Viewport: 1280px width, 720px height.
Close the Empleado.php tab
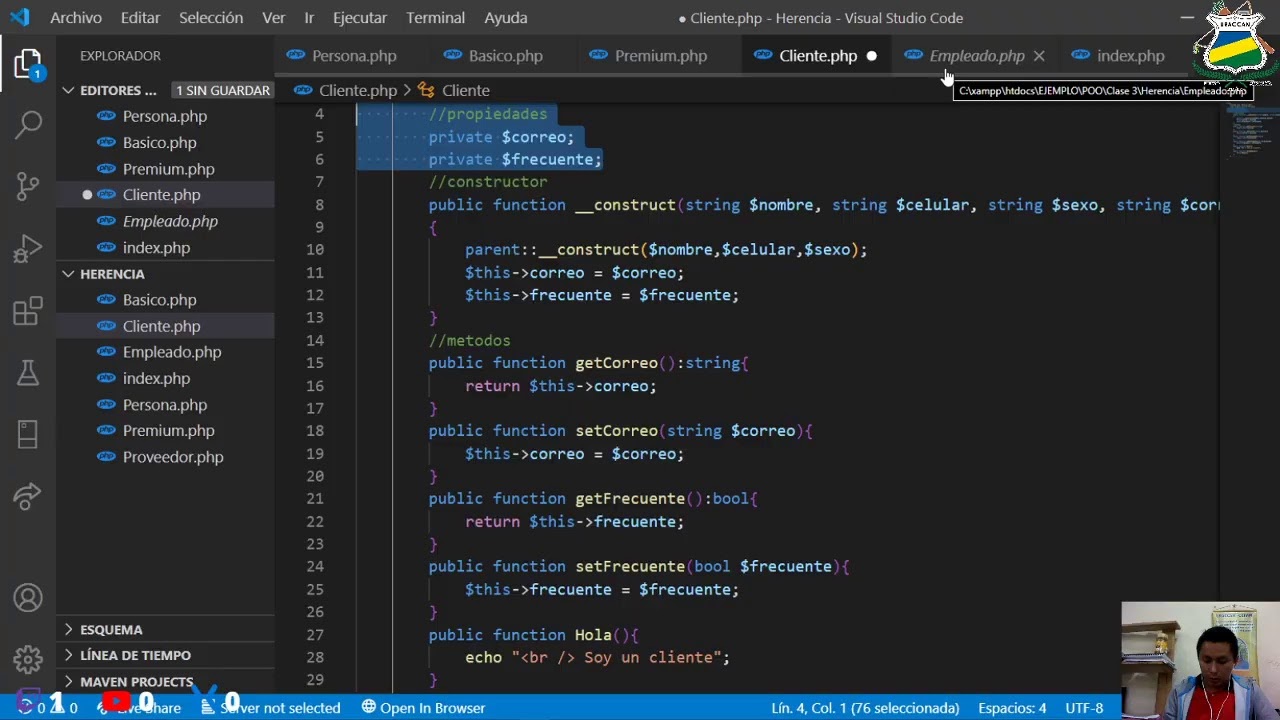[x=1039, y=56]
